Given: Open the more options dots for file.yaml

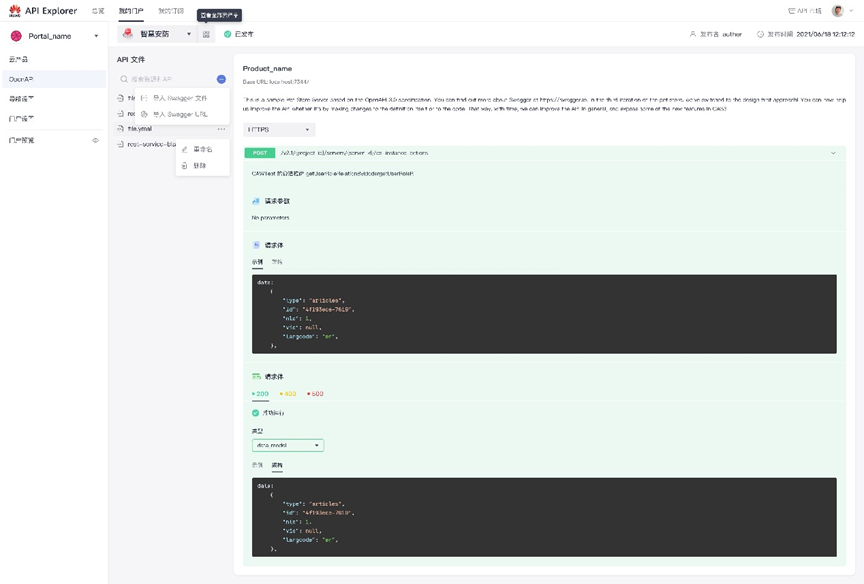Looking at the screenshot, I should point(221,129).
